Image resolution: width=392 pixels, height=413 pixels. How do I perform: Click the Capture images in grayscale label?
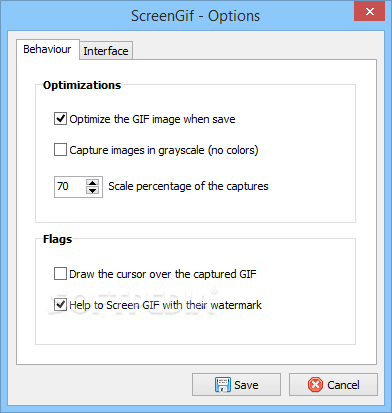164,150
